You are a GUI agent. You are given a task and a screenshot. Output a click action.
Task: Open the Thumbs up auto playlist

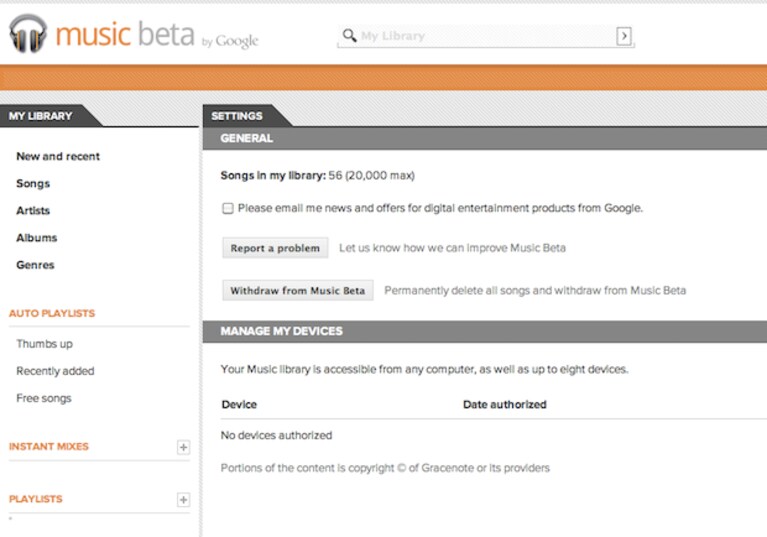(x=44, y=344)
